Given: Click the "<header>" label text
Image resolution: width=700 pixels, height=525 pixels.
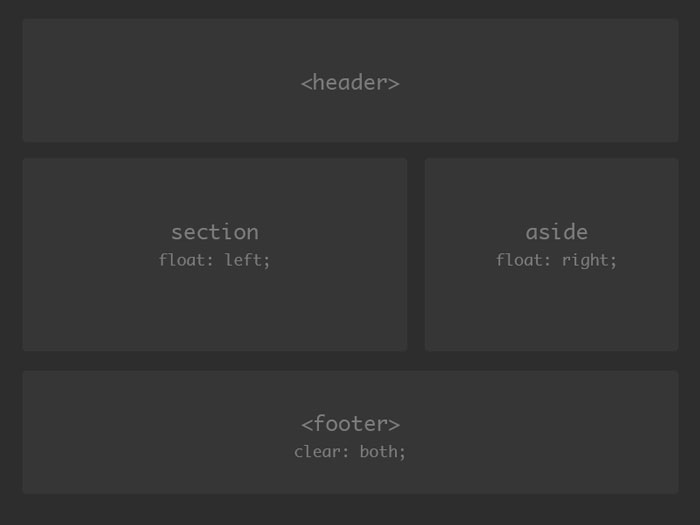Looking at the screenshot, I should 350,83.
